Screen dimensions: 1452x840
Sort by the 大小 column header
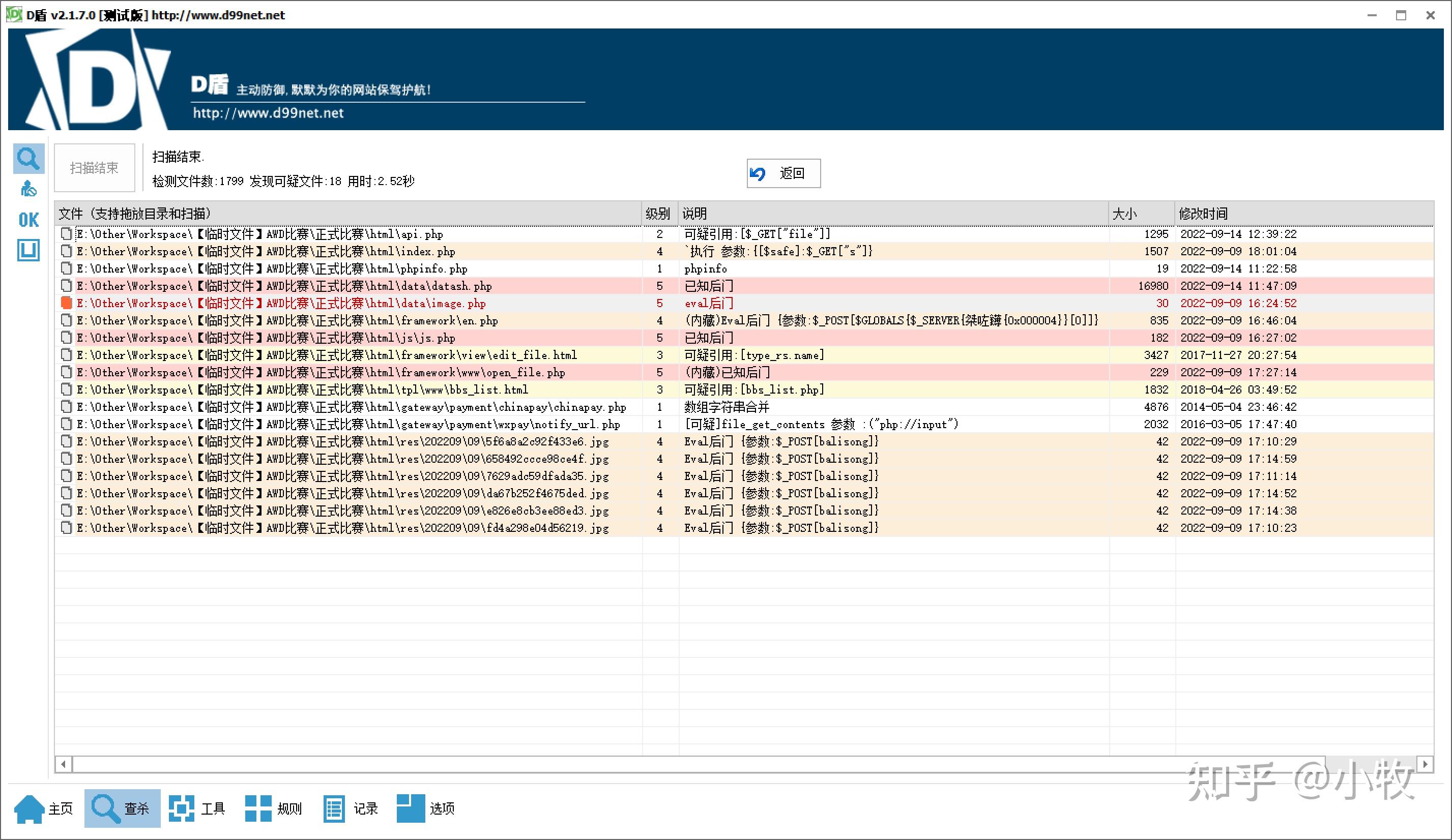[x=1140, y=214]
